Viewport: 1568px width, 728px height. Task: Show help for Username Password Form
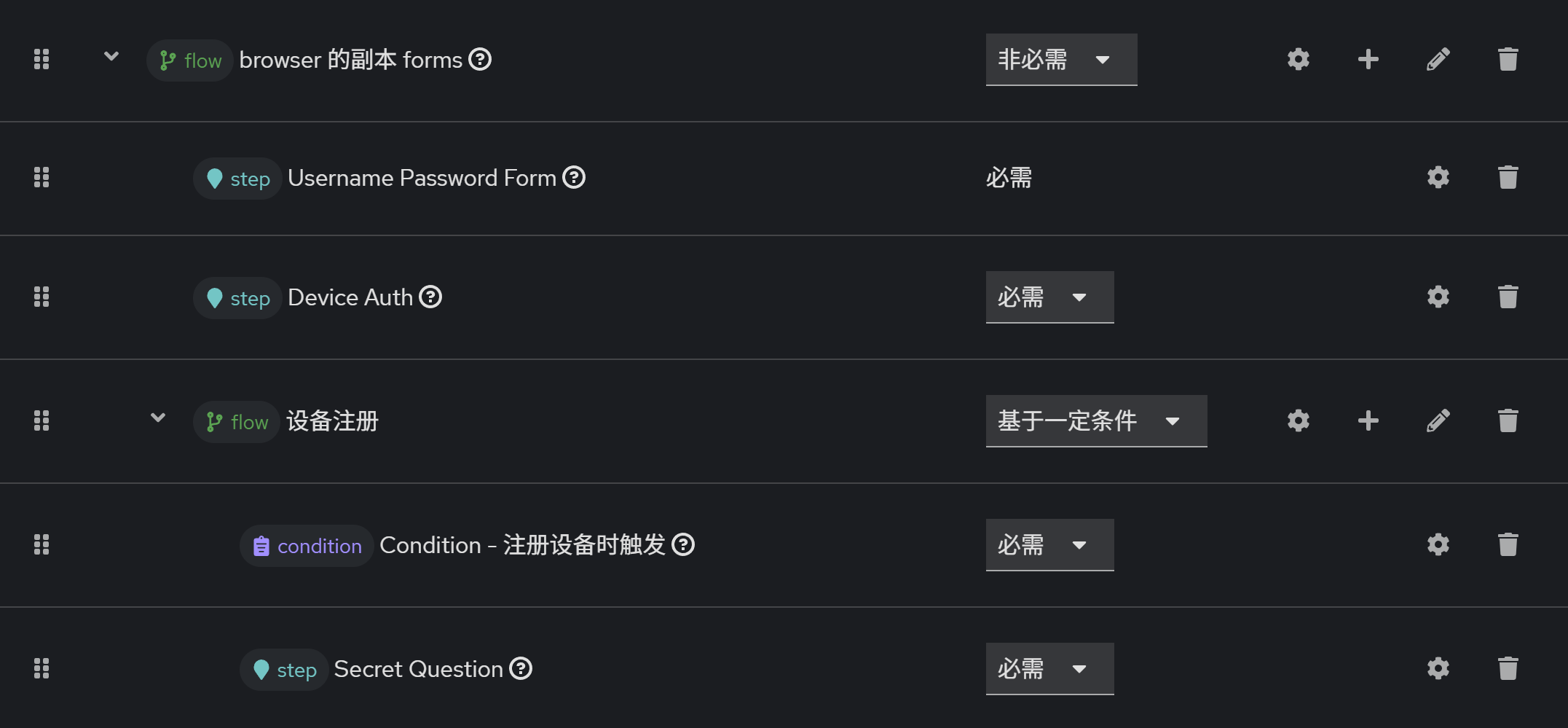pos(574,177)
